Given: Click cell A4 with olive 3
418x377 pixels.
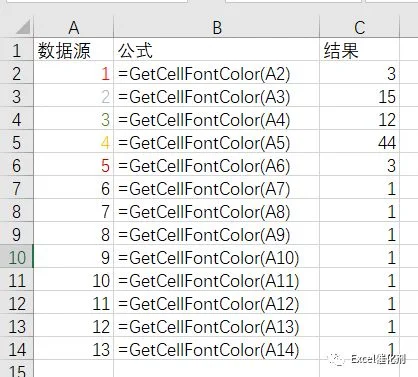Looking at the screenshot, I should click(74, 118).
